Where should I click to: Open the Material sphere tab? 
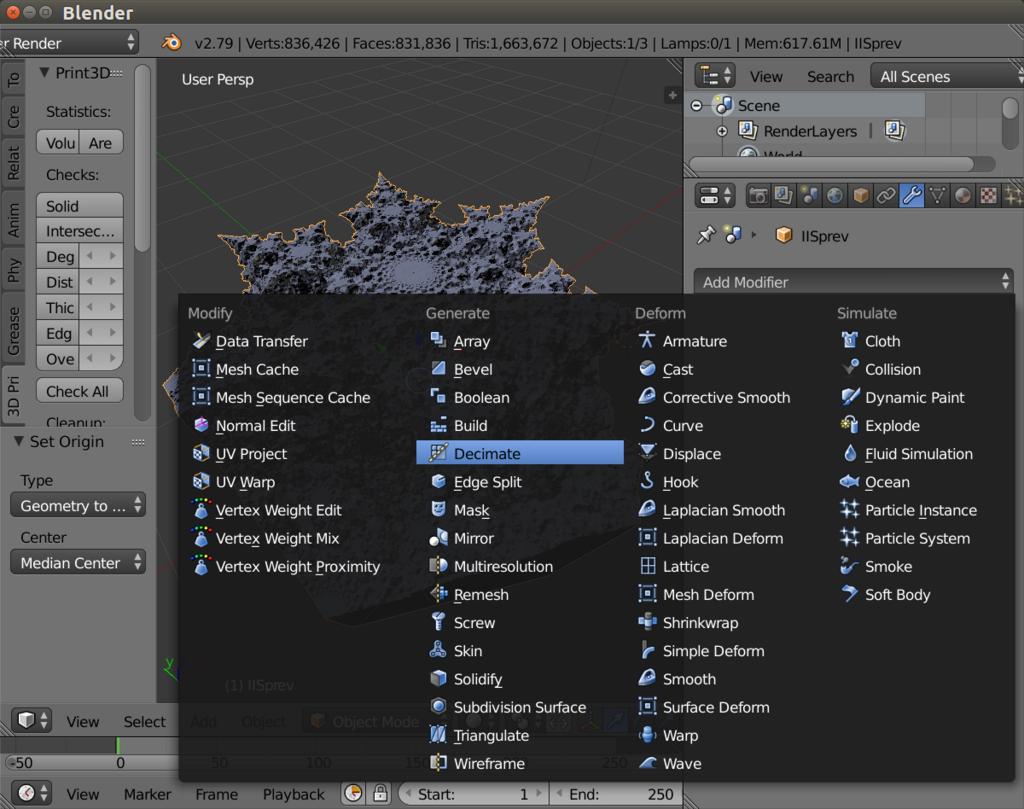963,195
